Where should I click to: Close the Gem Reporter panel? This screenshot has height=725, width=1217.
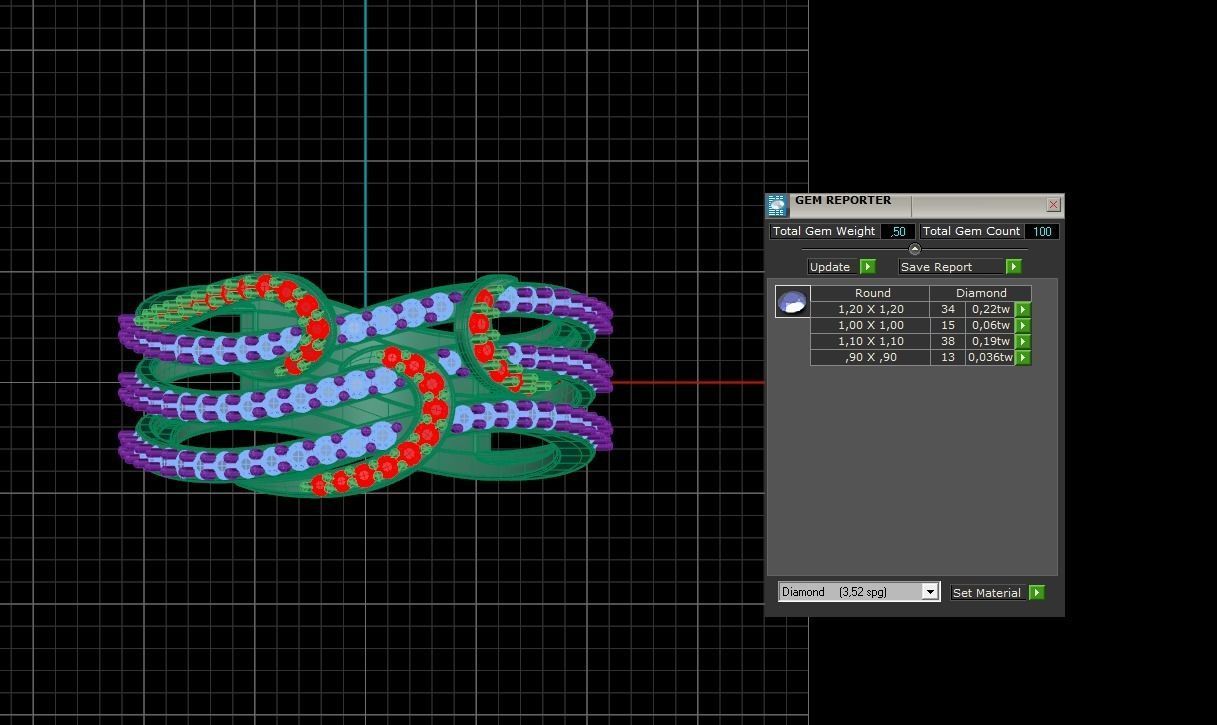[1053, 204]
